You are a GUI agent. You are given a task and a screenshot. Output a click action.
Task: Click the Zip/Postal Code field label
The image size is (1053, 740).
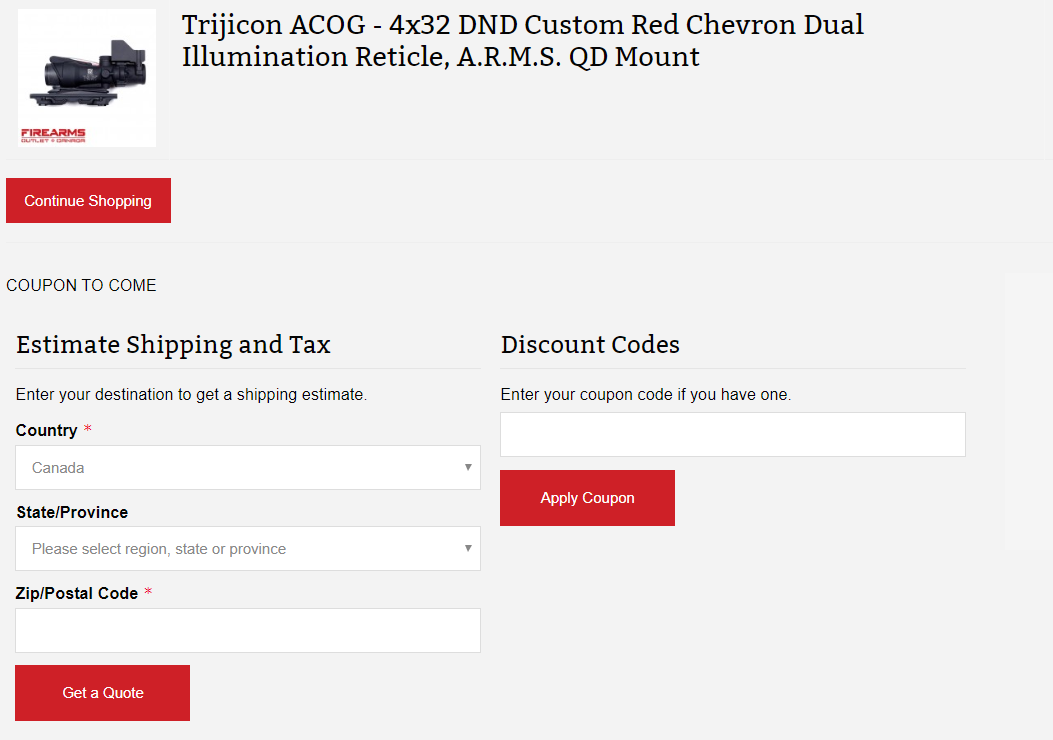[77, 594]
